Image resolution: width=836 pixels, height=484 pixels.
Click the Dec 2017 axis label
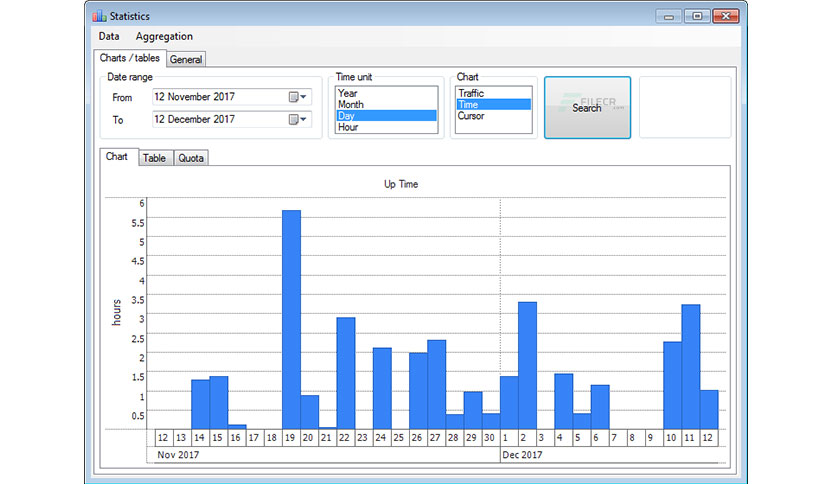click(x=522, y=455)
